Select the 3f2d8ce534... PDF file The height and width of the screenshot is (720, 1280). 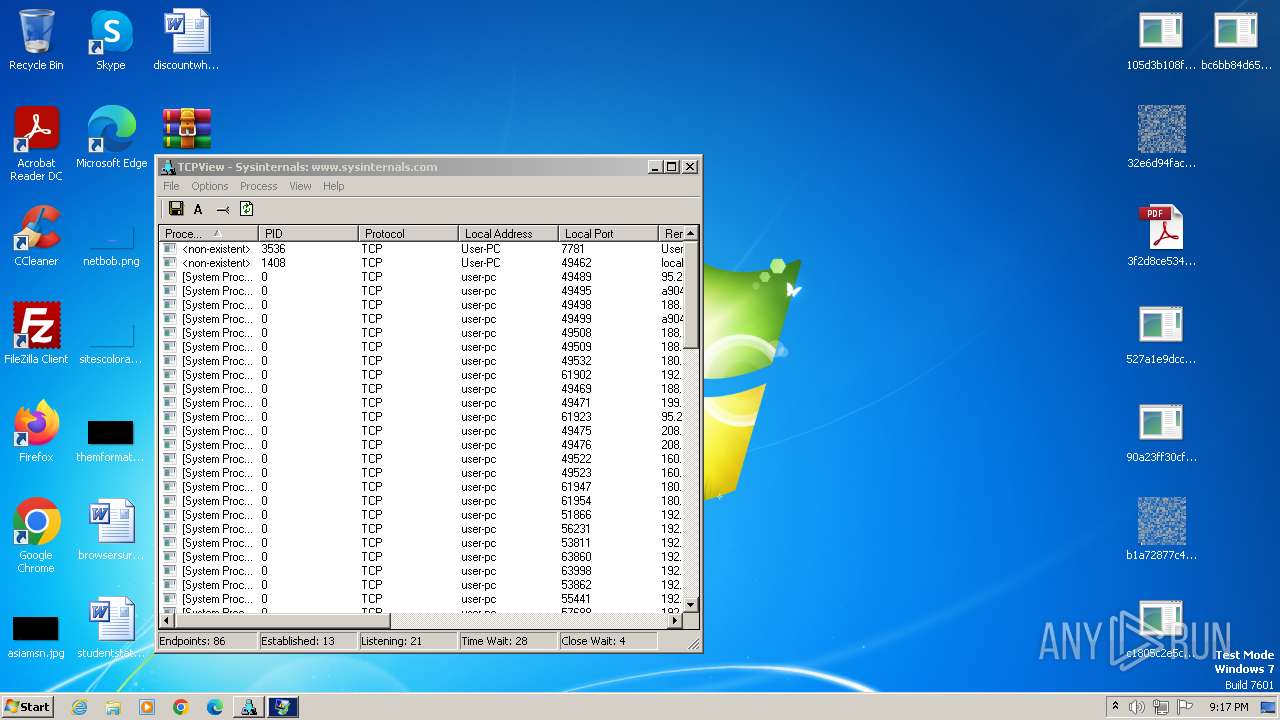point(1161,236)
